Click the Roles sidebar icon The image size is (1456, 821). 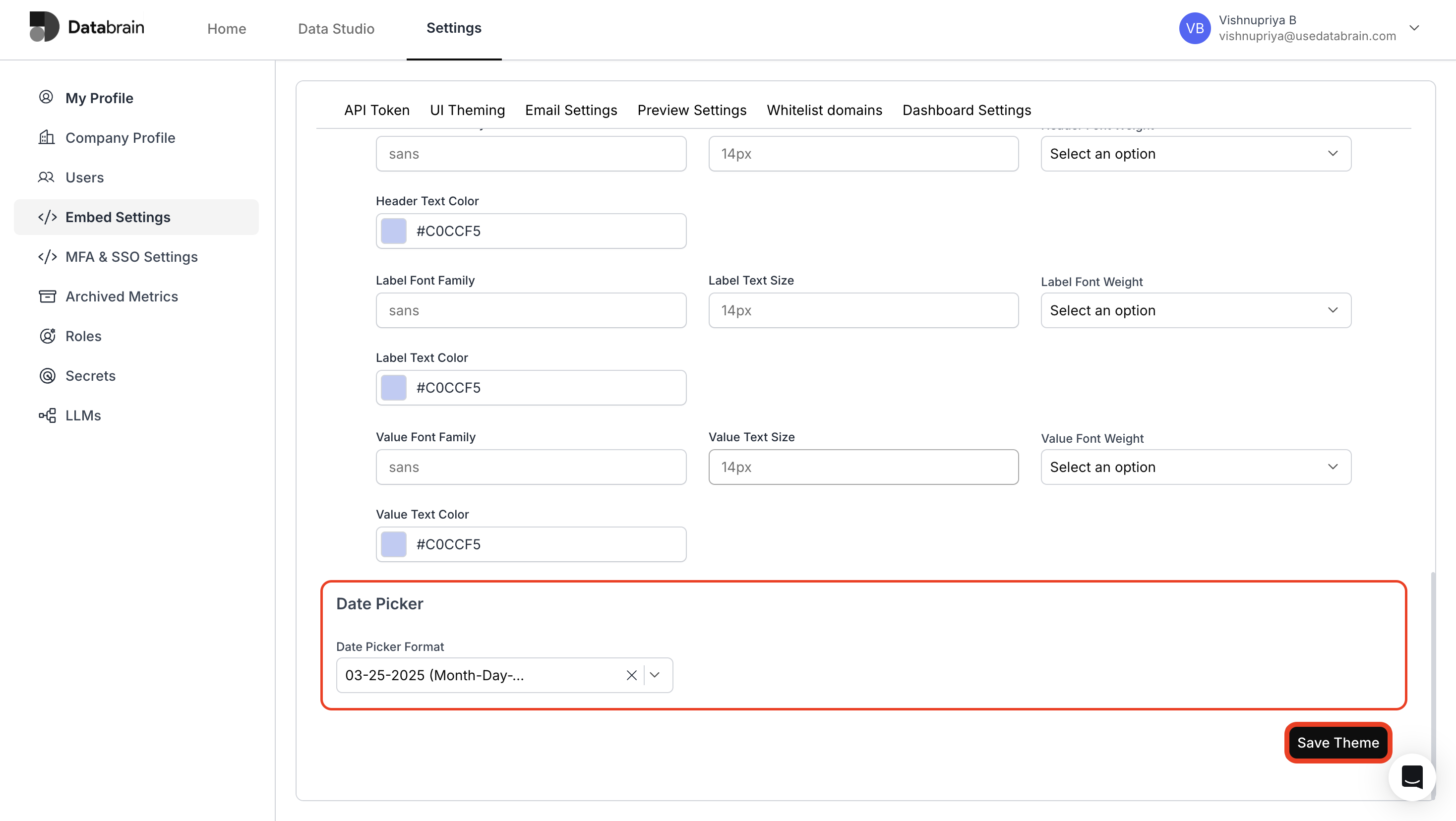click(47, 336)
